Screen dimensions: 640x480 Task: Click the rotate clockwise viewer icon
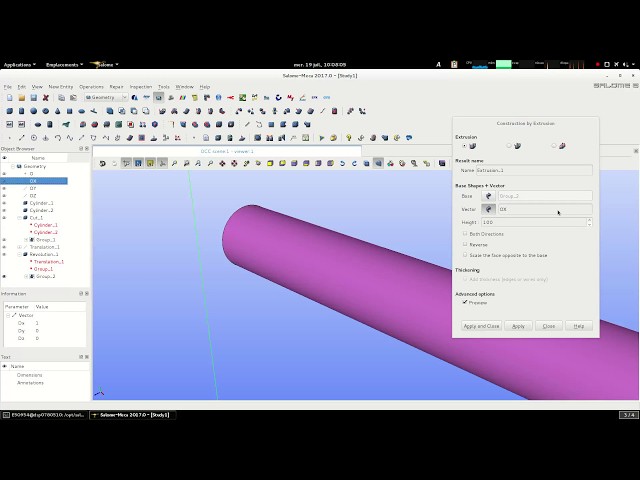pyautogui.click(x=354, y=164)
